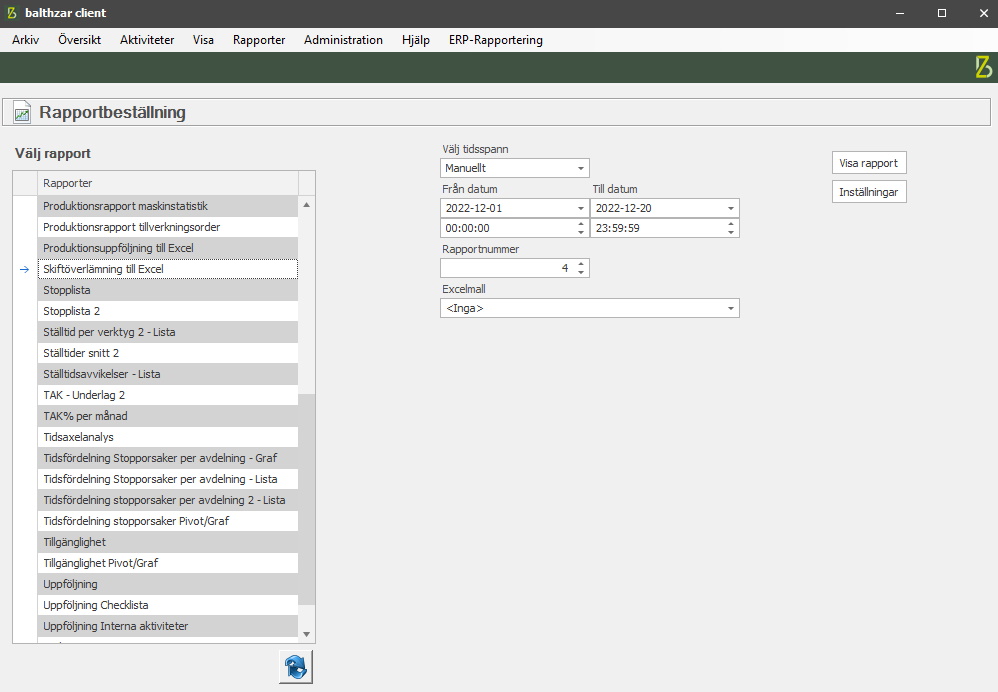Click the refresh icon below the report list
The height and width of the screenshot is (692, 998).
point(295,666)
